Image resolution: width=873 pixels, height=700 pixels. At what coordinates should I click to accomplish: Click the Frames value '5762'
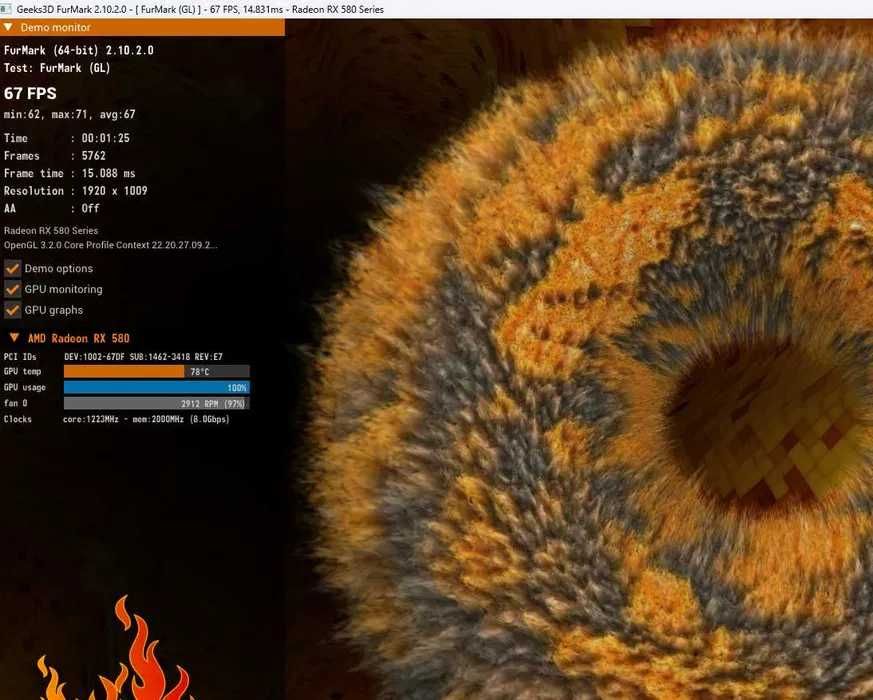point(94,156)
